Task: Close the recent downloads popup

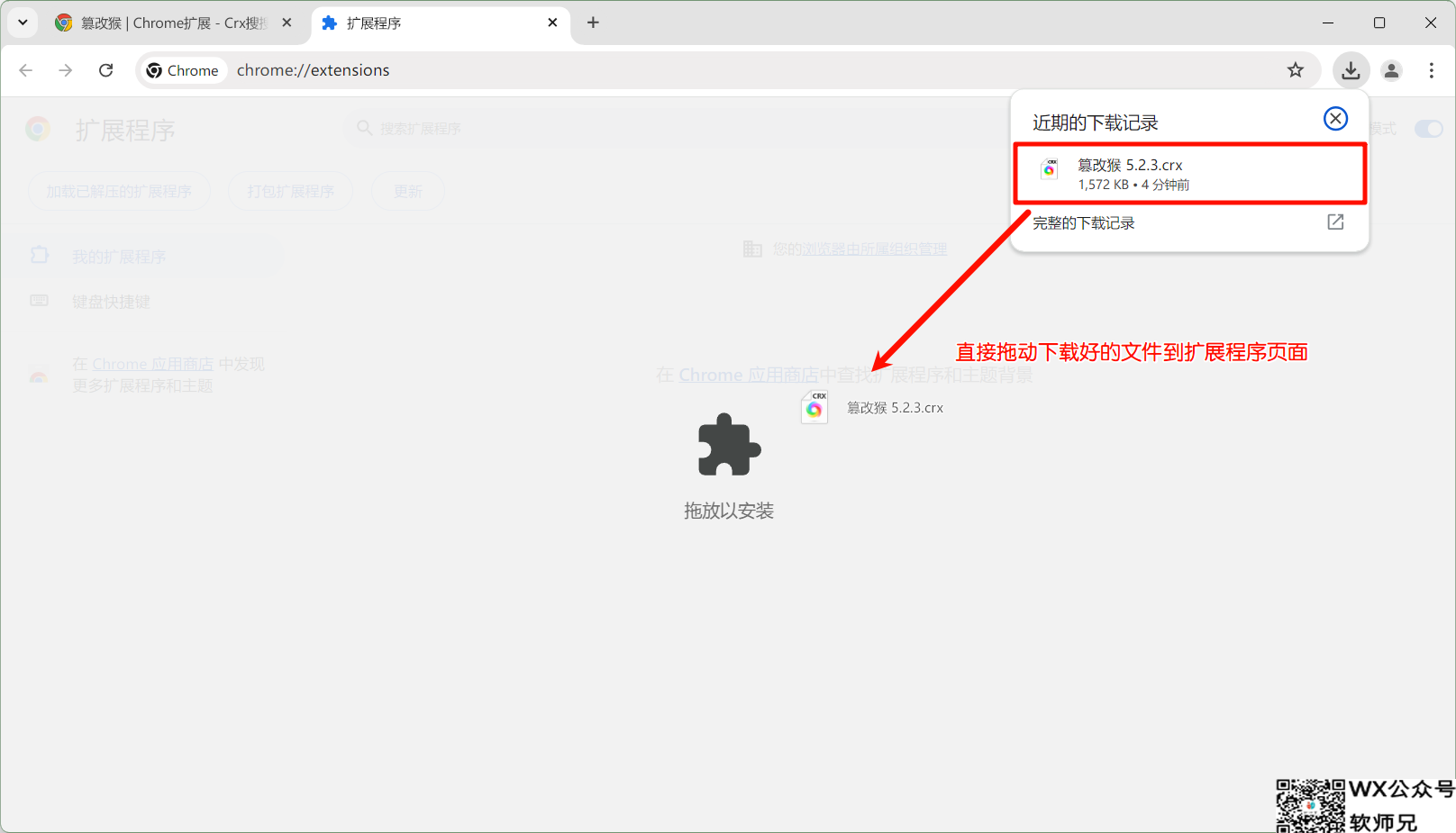Action: 1335,119
